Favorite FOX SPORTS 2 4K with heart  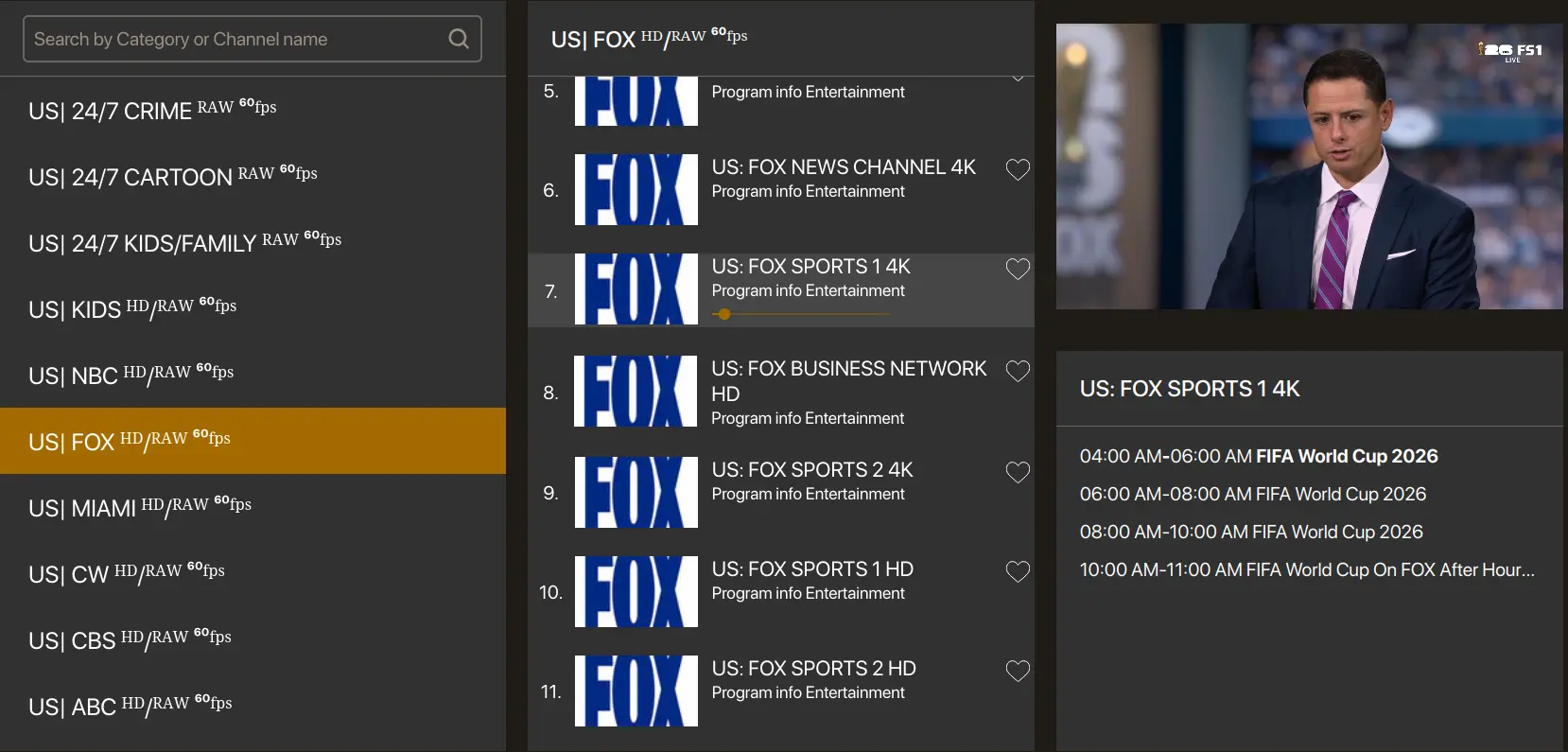pyautogui.click(x=1018, y=472)
